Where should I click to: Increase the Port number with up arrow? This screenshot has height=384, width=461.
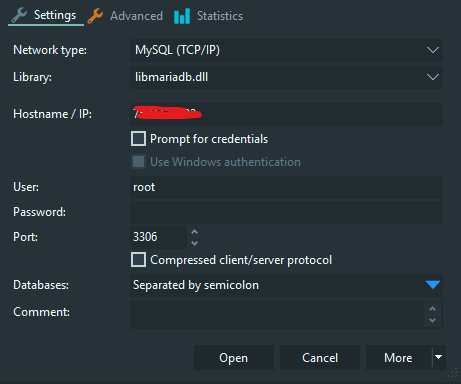[x=194, y=232]
